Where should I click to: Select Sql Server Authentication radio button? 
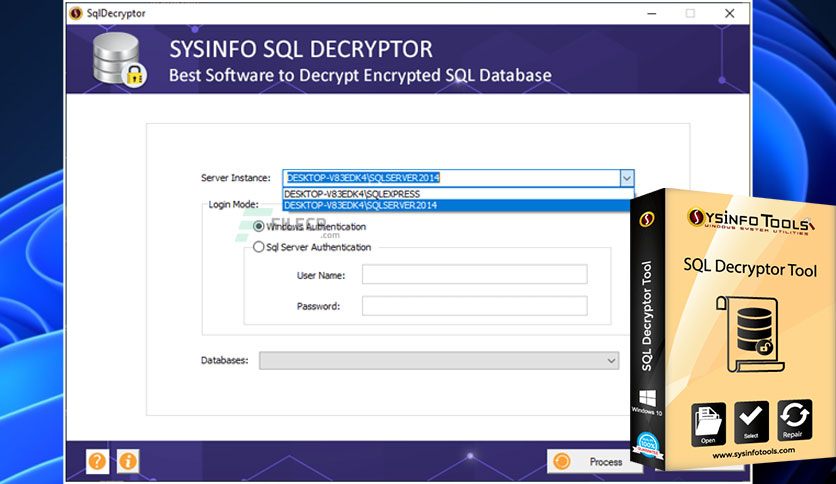(259, 247)
